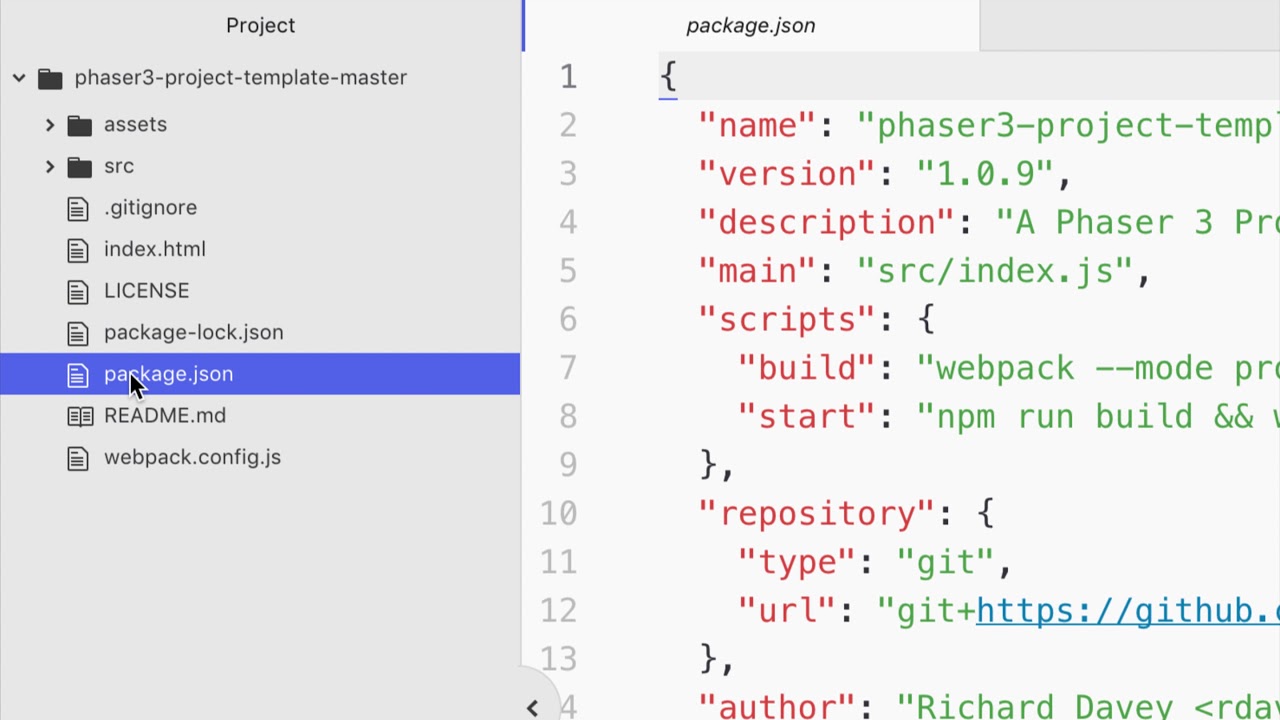Click the webpack.config.js file icon
Image resolution: width=1280 pixels, height=720 pixels.
click(x=78, y=458)
